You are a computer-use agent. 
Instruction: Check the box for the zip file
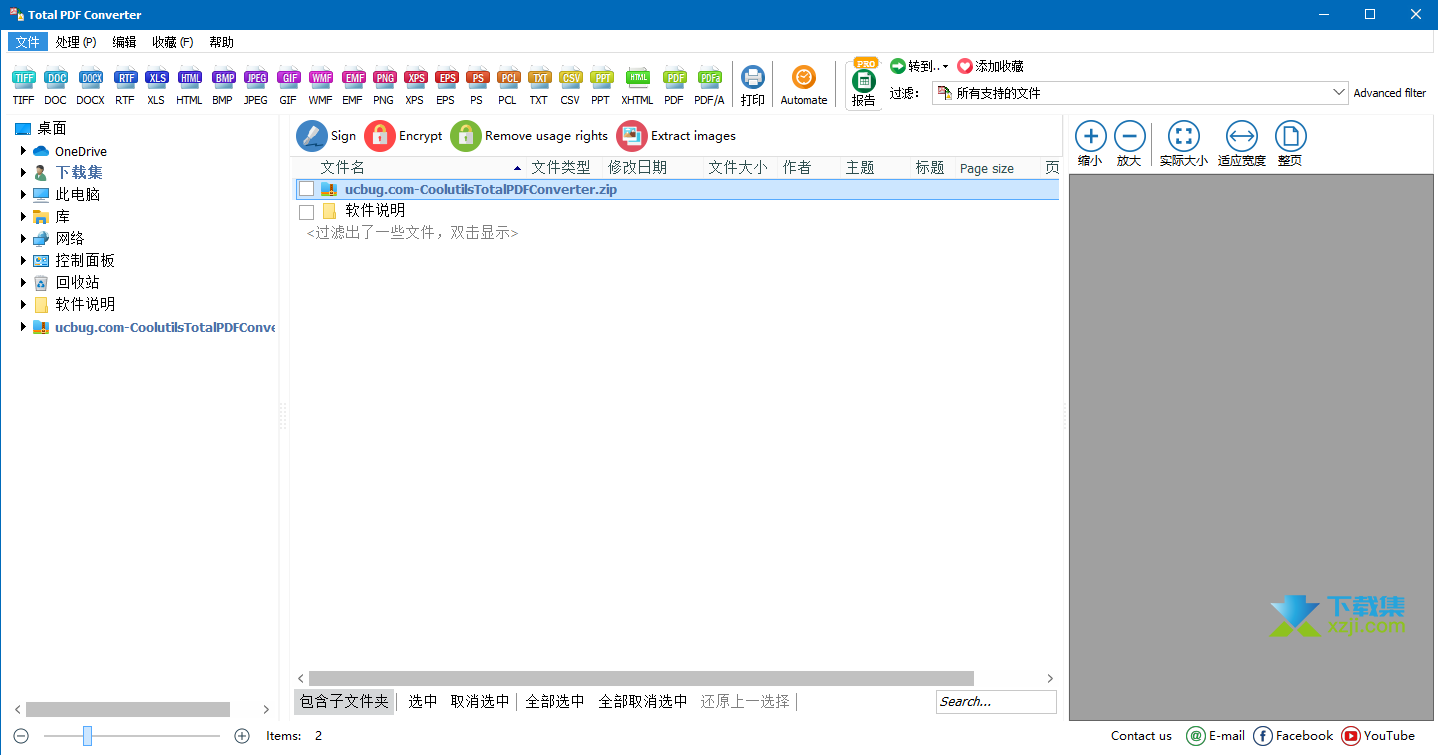(306, 189)
